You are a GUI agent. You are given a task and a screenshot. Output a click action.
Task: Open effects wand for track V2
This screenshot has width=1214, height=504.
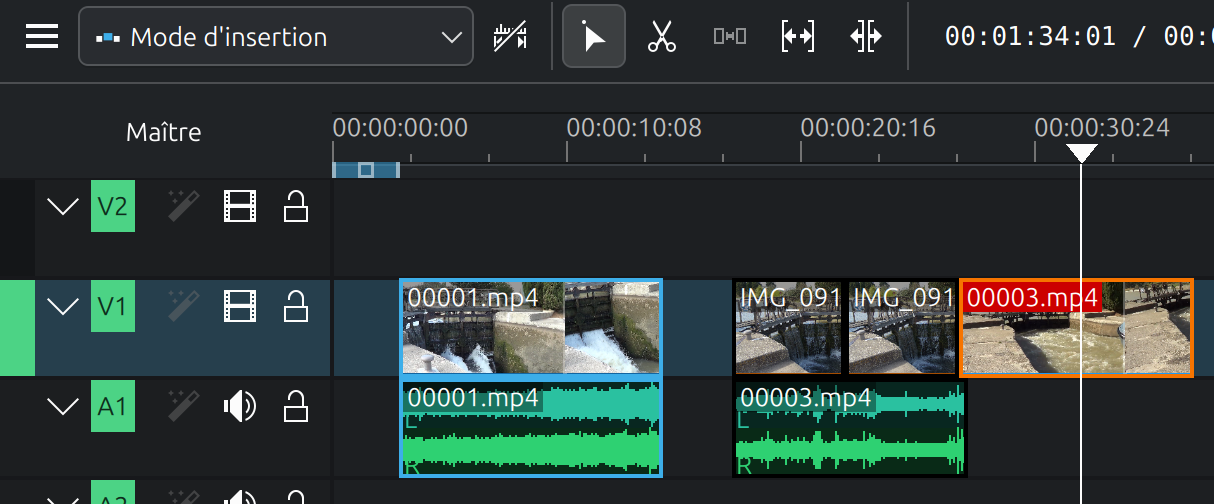pyautogui.click(x=183, y=207)
